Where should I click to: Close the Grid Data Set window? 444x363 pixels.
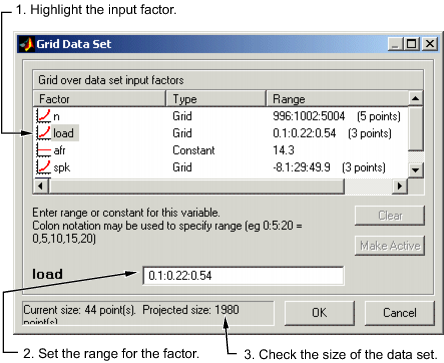click(430, 44)
